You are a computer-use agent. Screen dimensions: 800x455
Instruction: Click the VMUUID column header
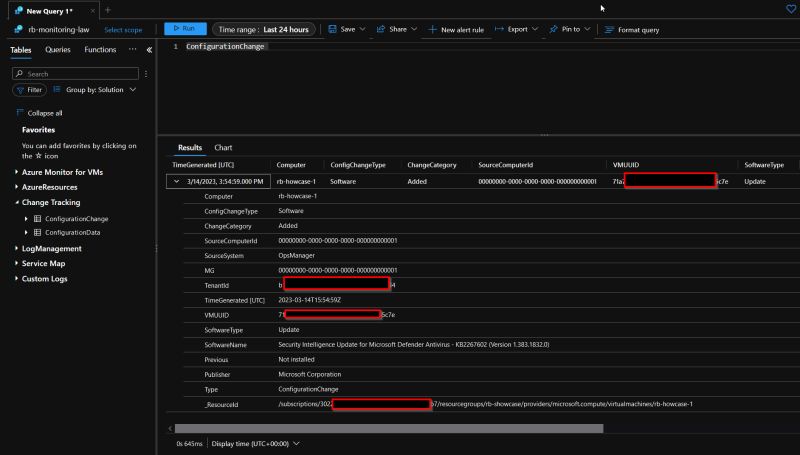[x=626, y=165]
